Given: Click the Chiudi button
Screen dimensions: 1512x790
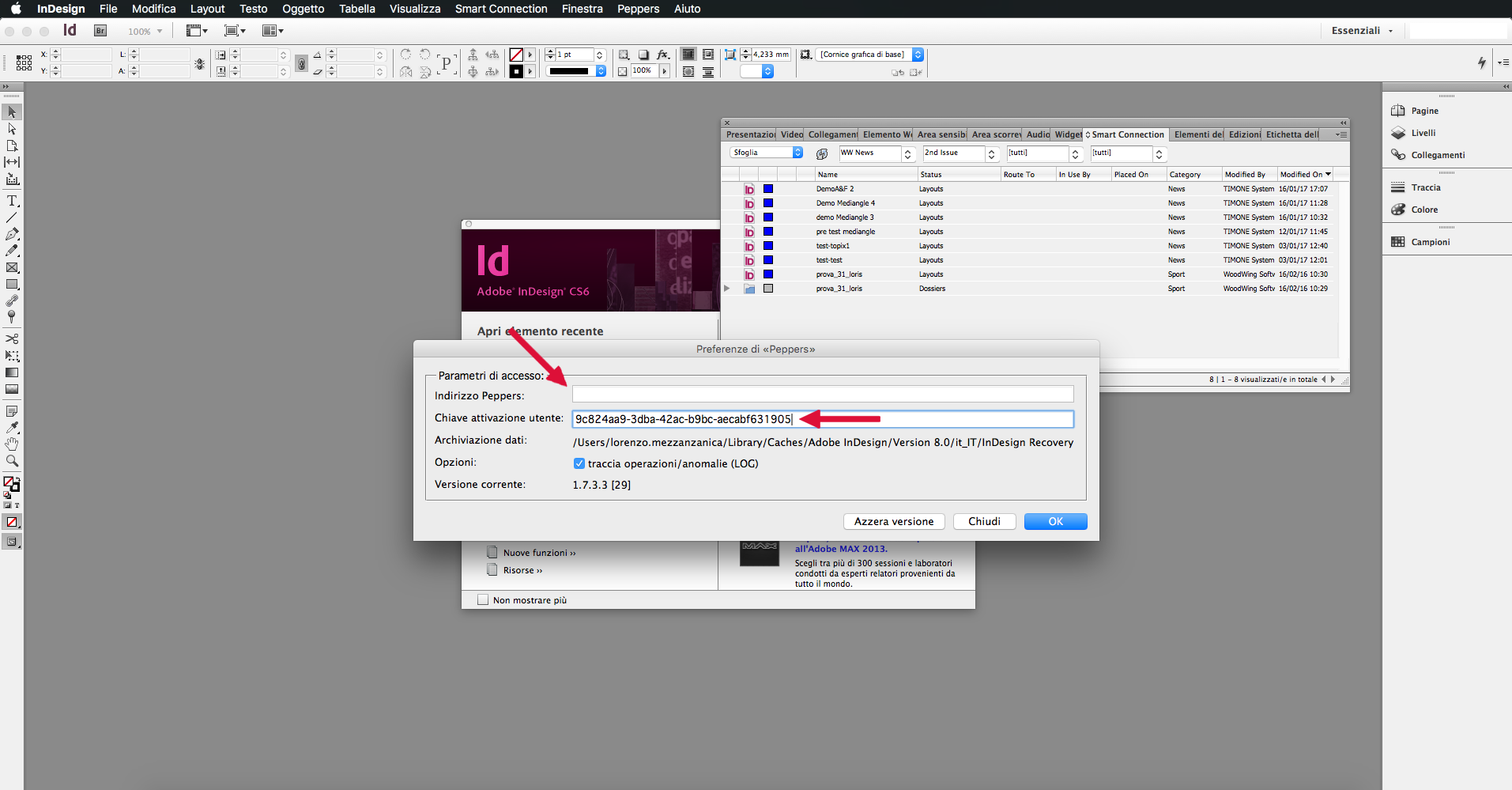Looking at the screenshot, I should [x=984, y=521].
